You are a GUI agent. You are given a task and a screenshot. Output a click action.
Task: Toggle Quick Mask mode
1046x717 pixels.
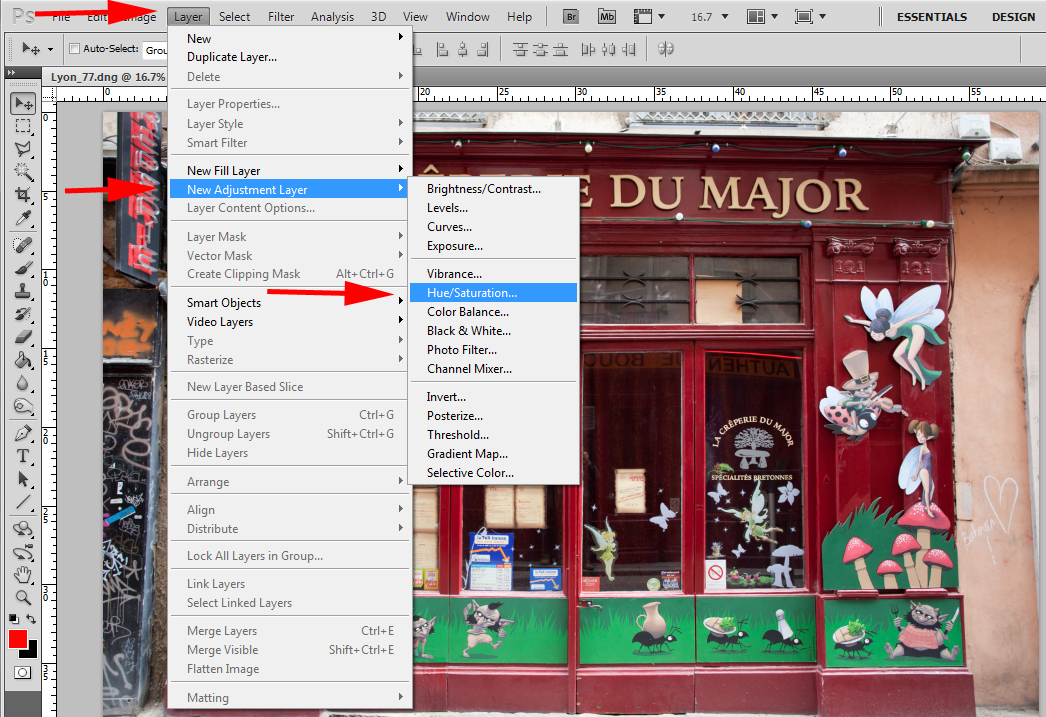[23, 672]
